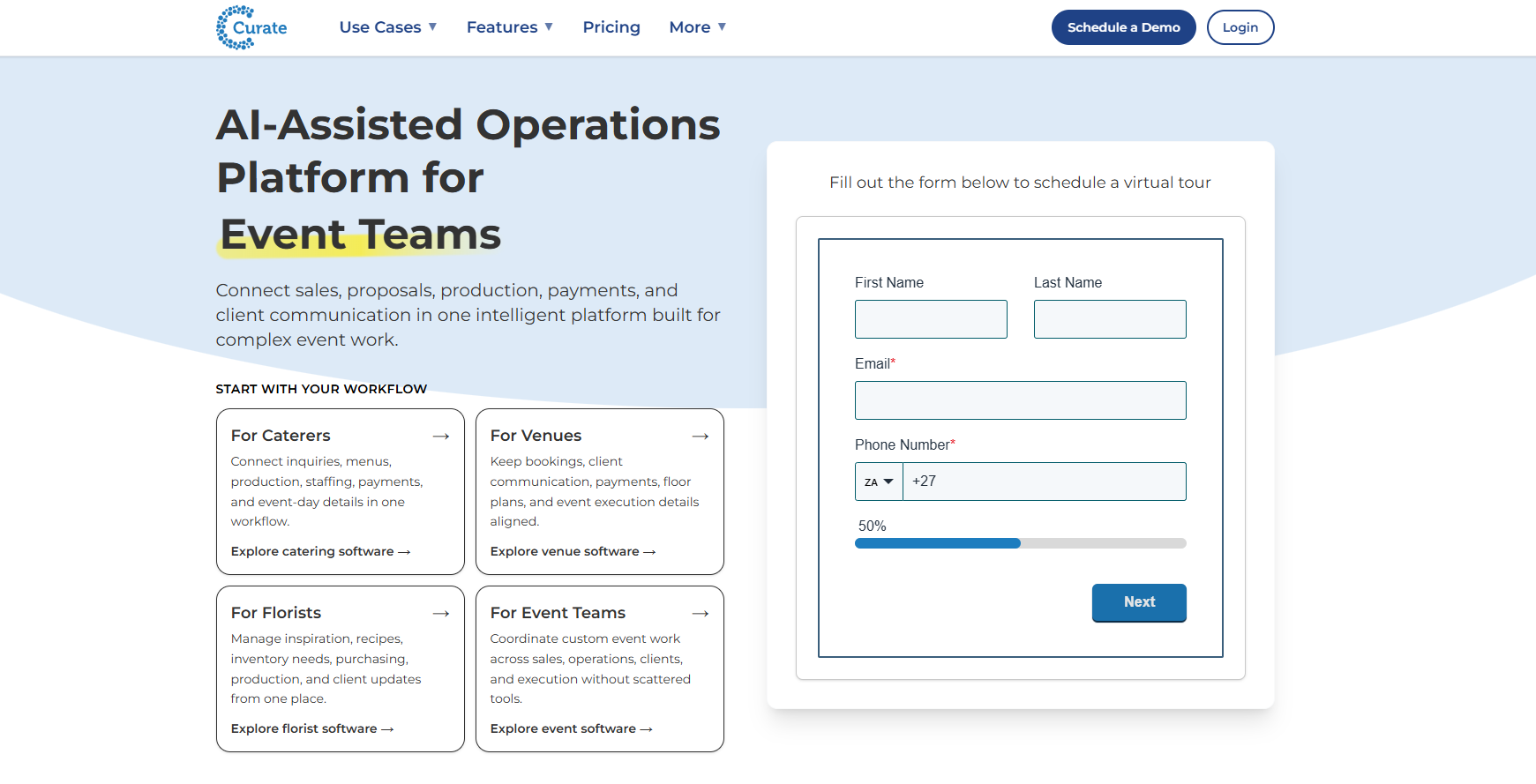Open the Pricing page

(x=611, y=27)
